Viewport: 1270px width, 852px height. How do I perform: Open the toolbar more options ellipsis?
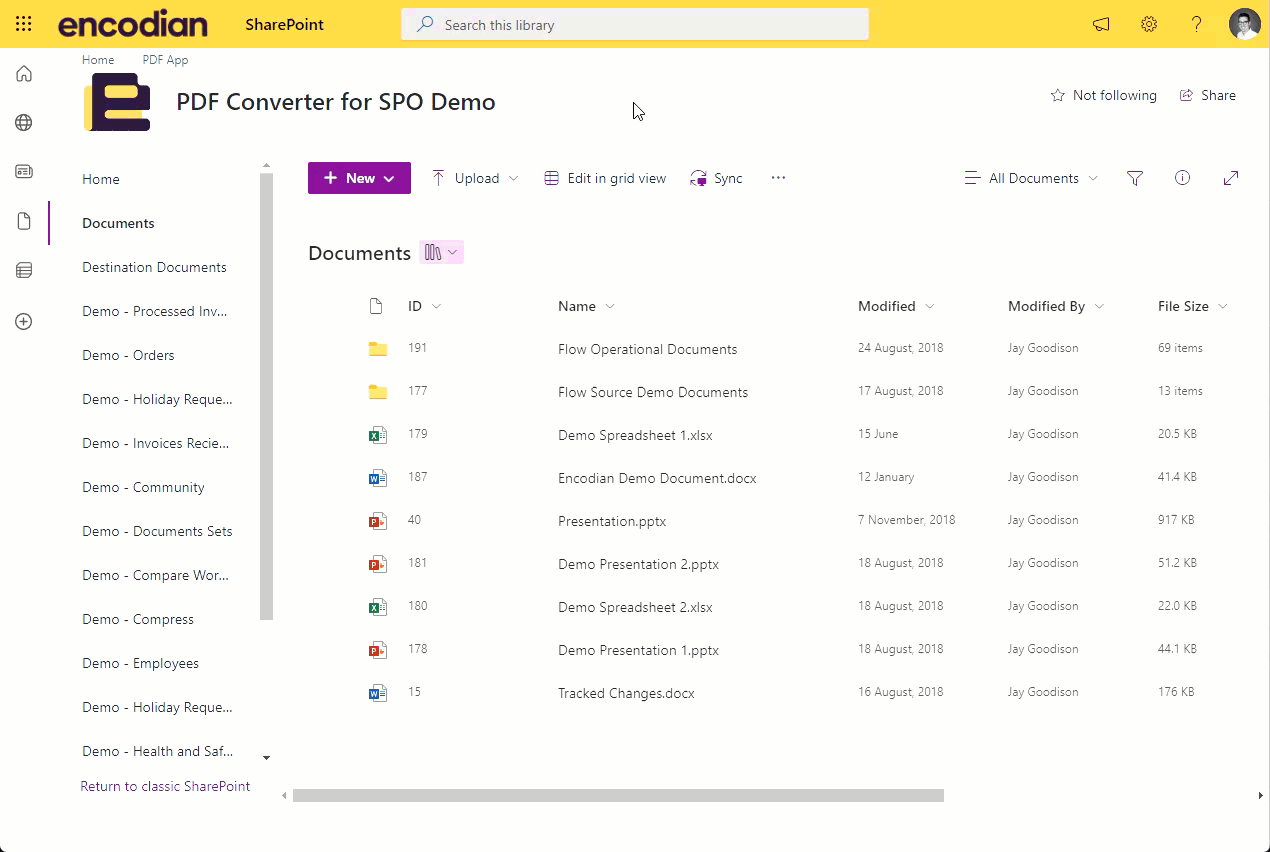778,178
